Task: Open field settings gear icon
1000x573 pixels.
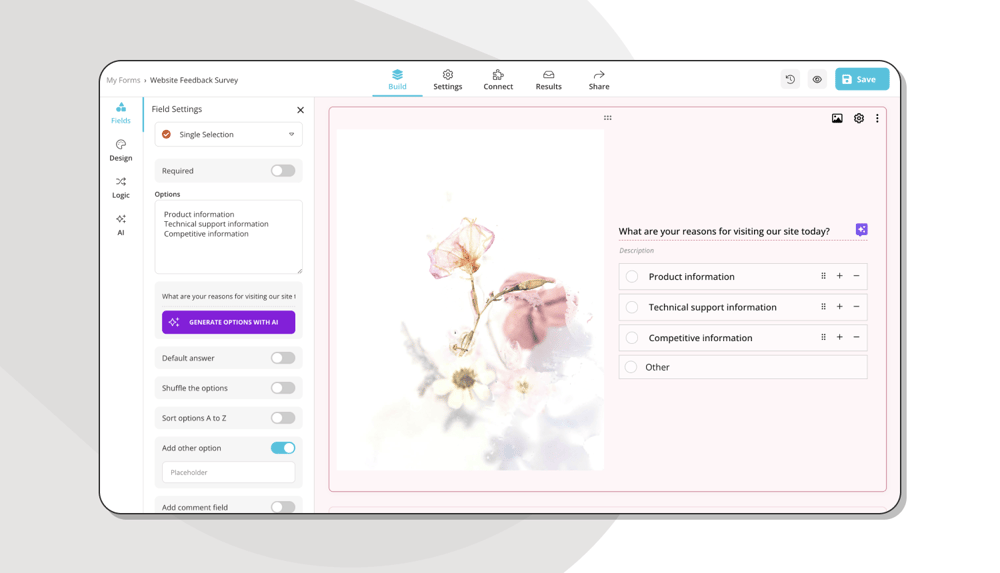Action: coord(858,118)
